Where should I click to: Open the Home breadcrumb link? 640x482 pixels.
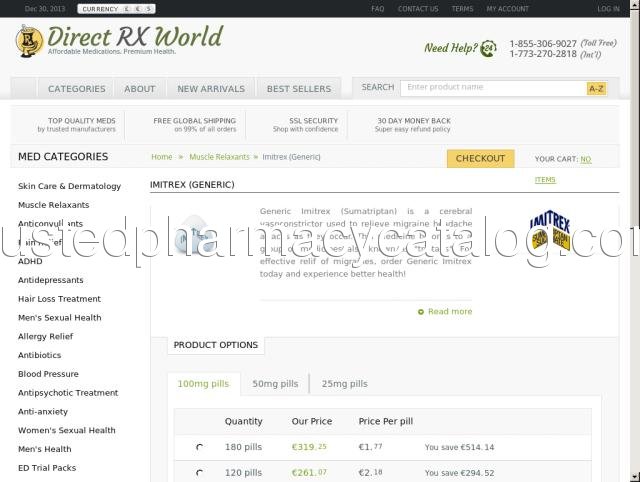pos(162,157)
